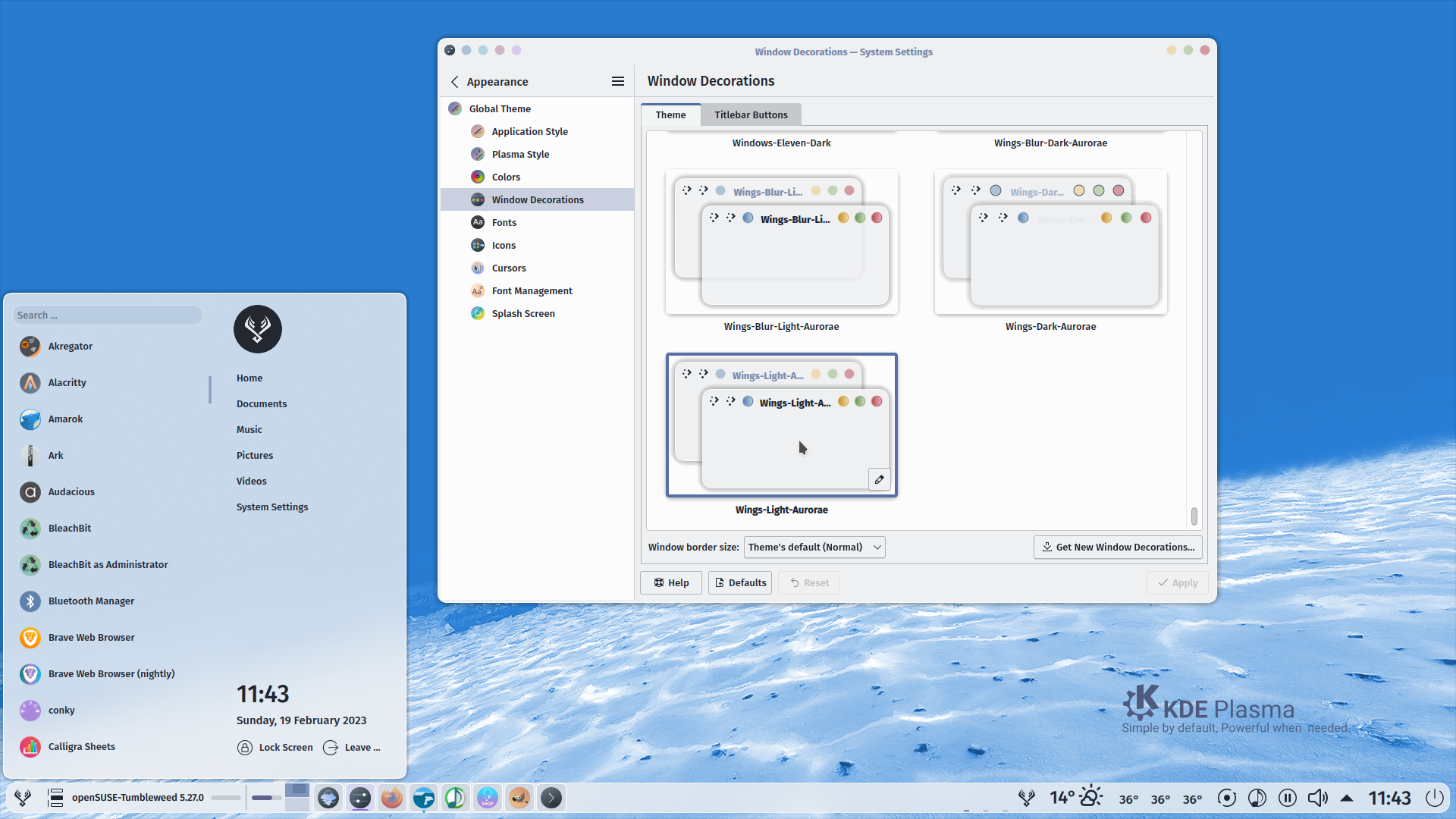Open Amarok from the launcher list
This screenshot has height=819, width=1456.
click(x=108, y=419)
